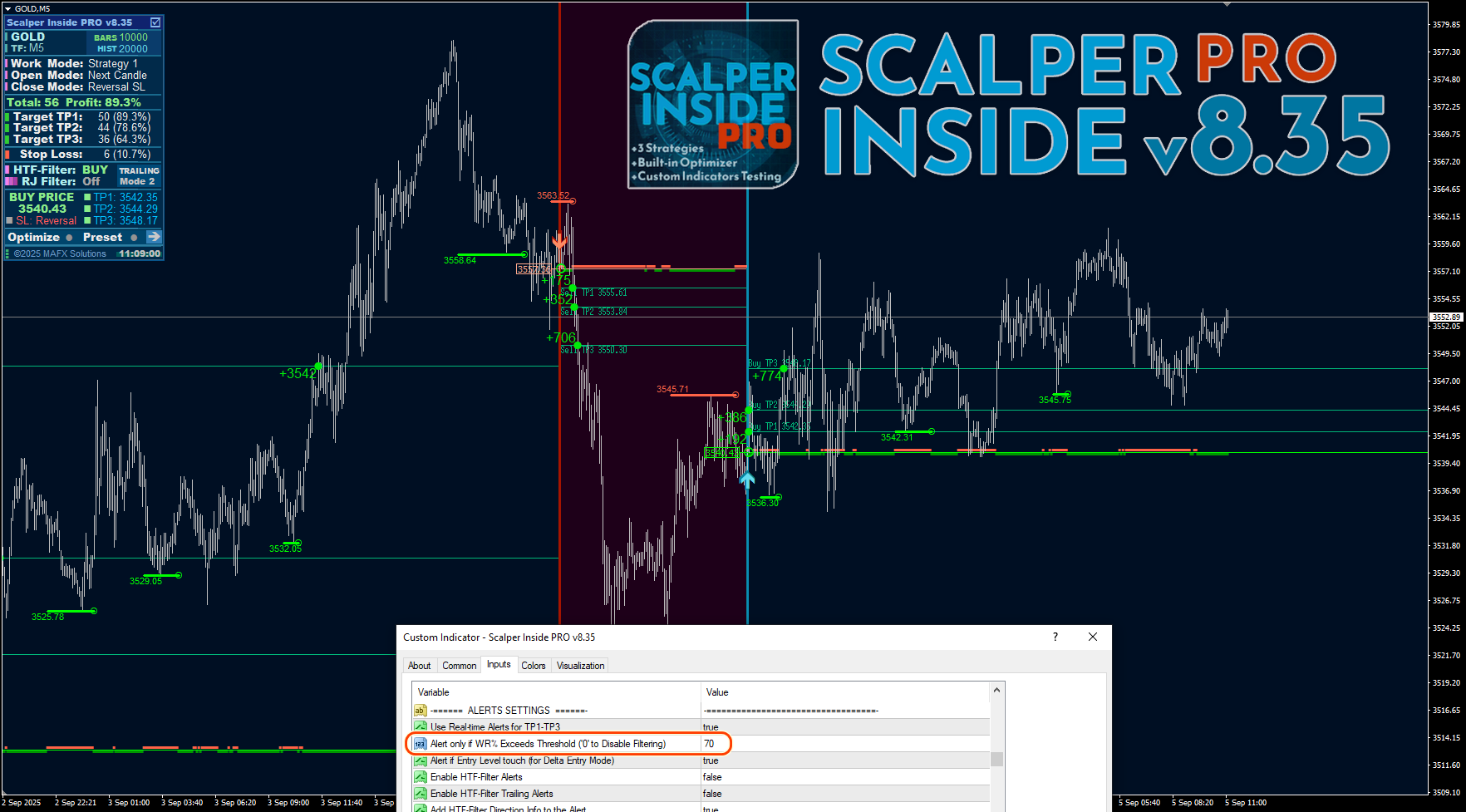
Task: Toggle the TP2 3544.29 green square
Action: 87,209
